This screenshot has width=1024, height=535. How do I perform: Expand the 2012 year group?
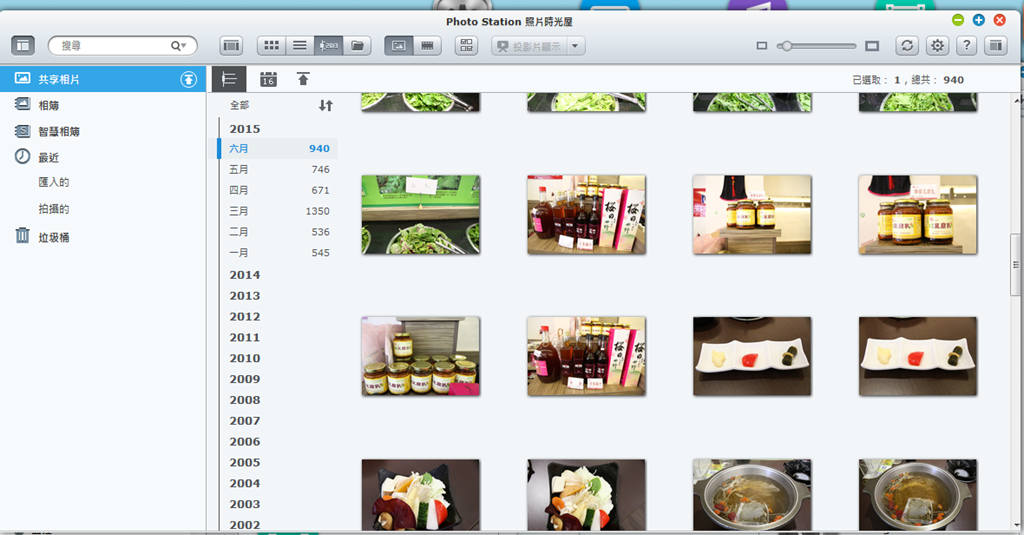pyautogui.click(x=245, y=317)
